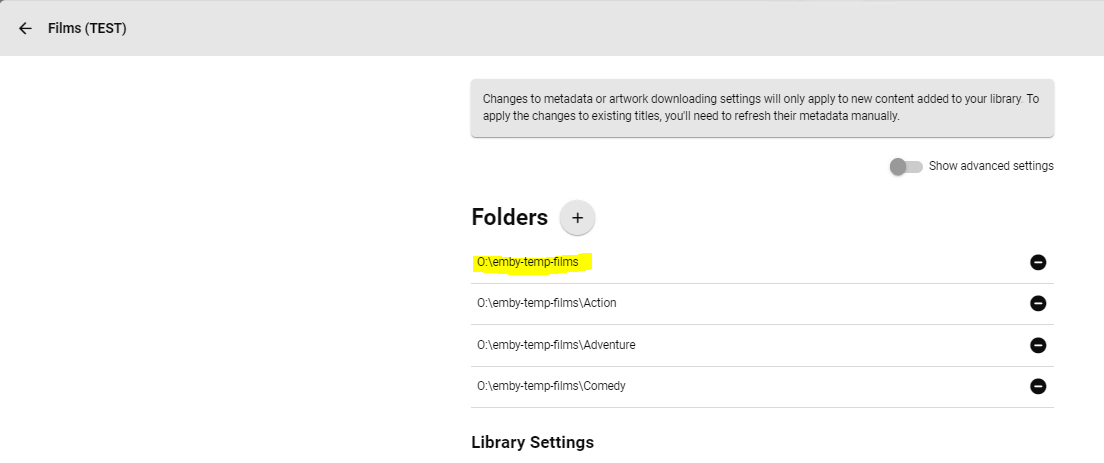The width and height of the screenshot is (1104, 463).
Task: Select the highlighted O:\emby-temp-films path
Action: pos(528,262)
